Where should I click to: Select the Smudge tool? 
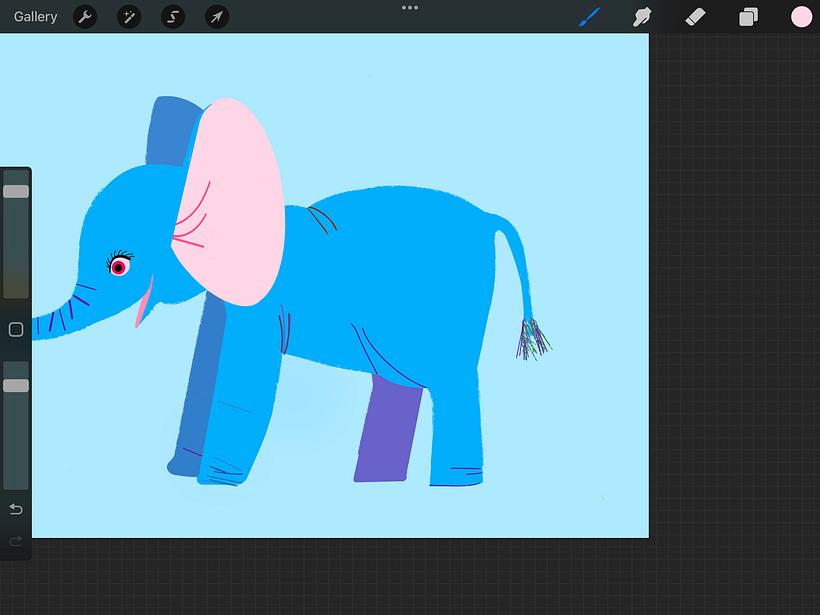[642, 17]
